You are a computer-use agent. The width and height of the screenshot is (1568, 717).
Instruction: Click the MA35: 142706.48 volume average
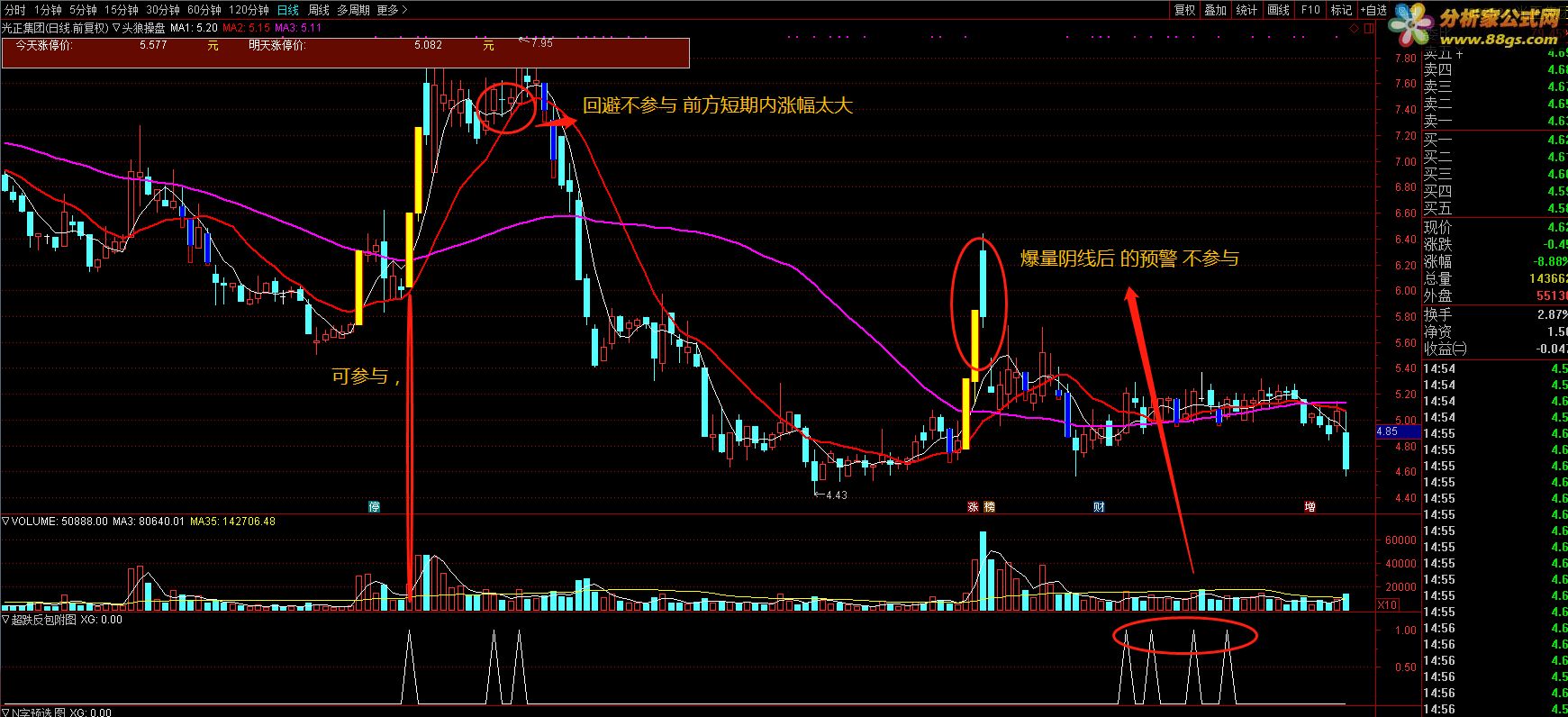point(232,522)
